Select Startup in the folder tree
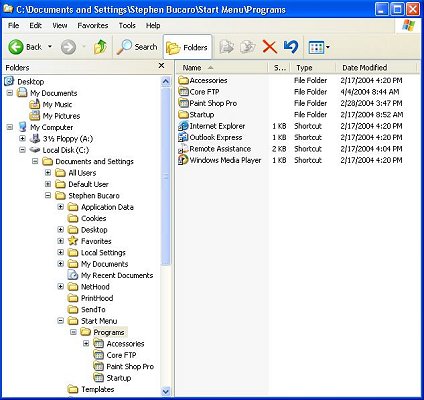The image size is (424, 400). pos(112,378)
